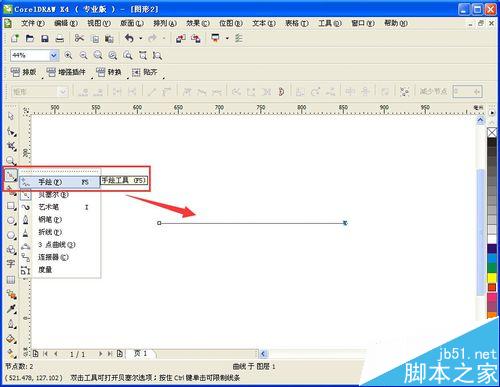Expand the application launcher dropdown arrow
500x387 pixels.
(227, 39)
